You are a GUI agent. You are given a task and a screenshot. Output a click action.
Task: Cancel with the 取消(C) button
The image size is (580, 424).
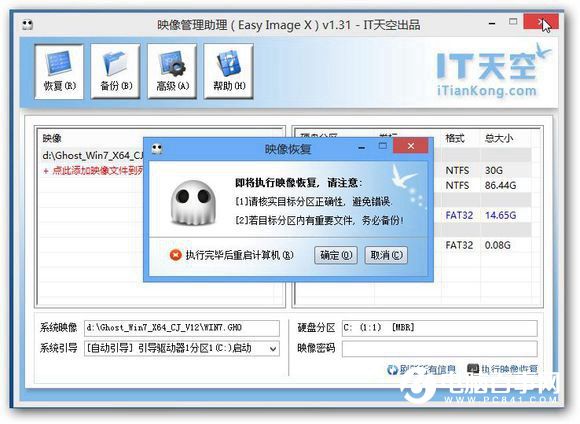386,255
